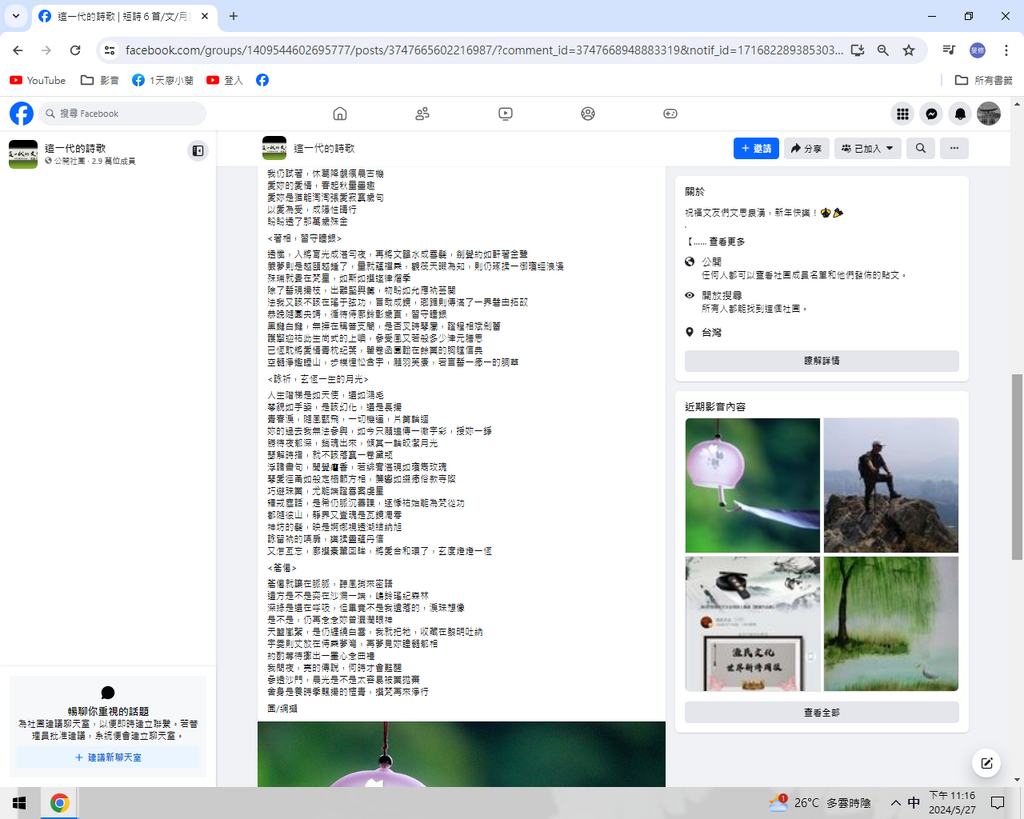
Task: Click the 邀請 invite button
Action: click(x=756, y=148)
